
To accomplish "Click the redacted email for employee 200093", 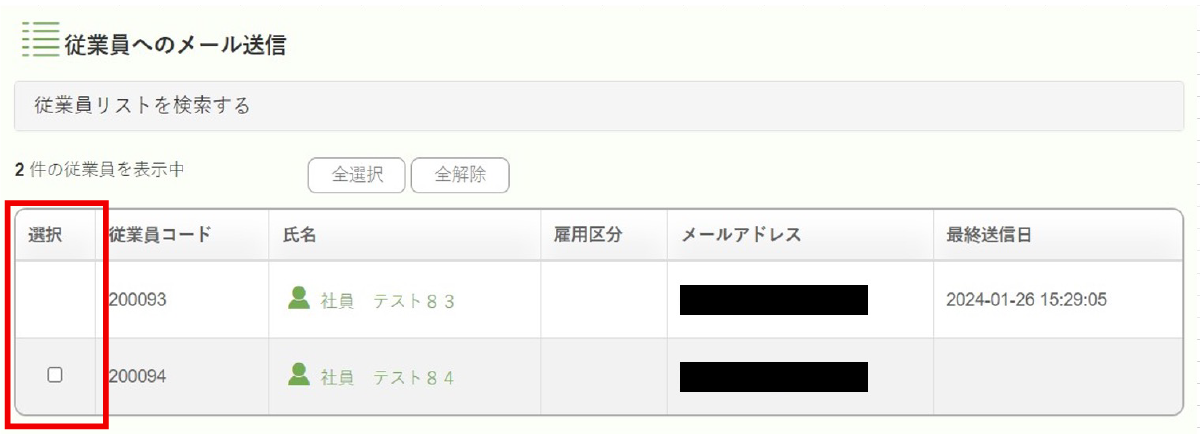I will click(x=774, y=300).
